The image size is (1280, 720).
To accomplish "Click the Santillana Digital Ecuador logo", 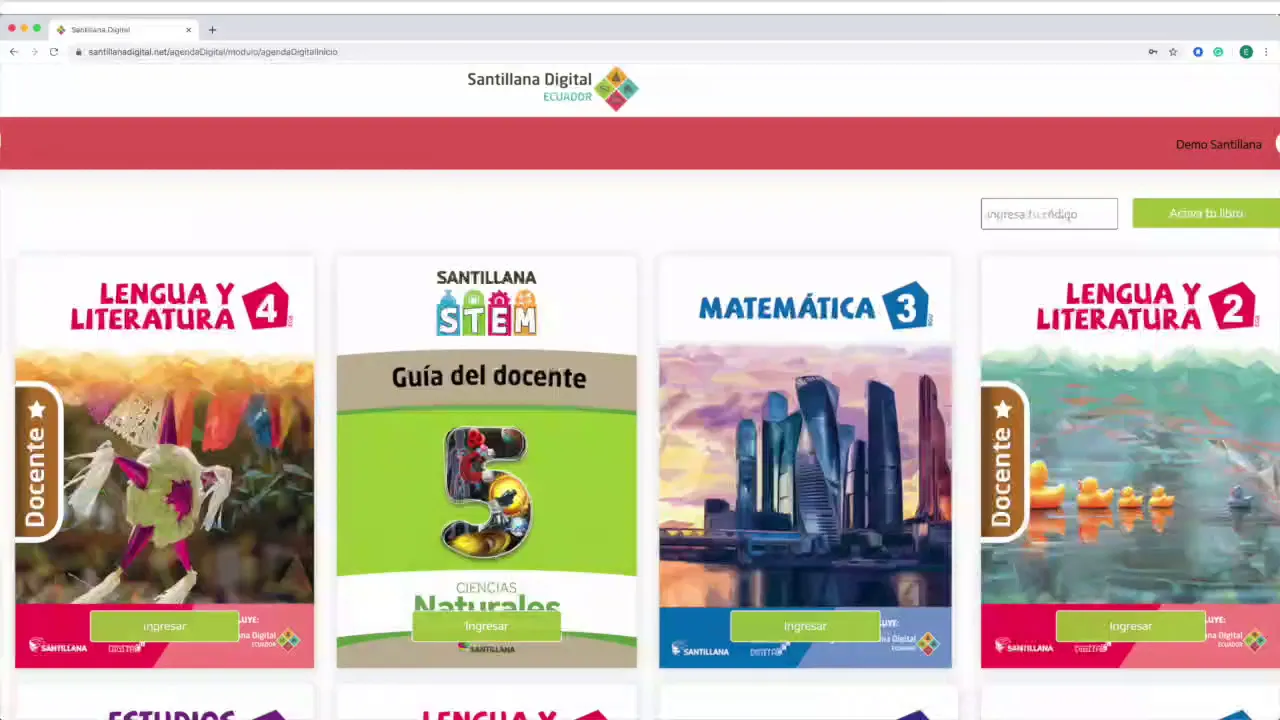I will tap(552, 88).
